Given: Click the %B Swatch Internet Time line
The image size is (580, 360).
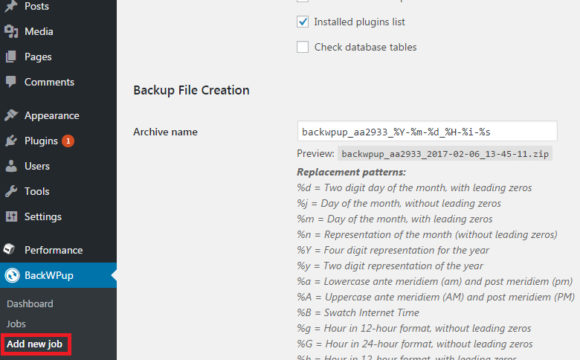Looking at the screenshot, I should coord(358,313).
